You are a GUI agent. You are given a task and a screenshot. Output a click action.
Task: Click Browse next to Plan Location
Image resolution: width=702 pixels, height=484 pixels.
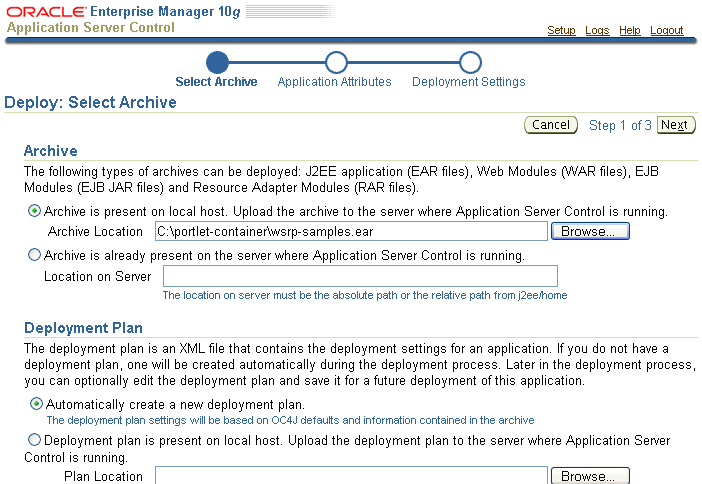[590, 475]
